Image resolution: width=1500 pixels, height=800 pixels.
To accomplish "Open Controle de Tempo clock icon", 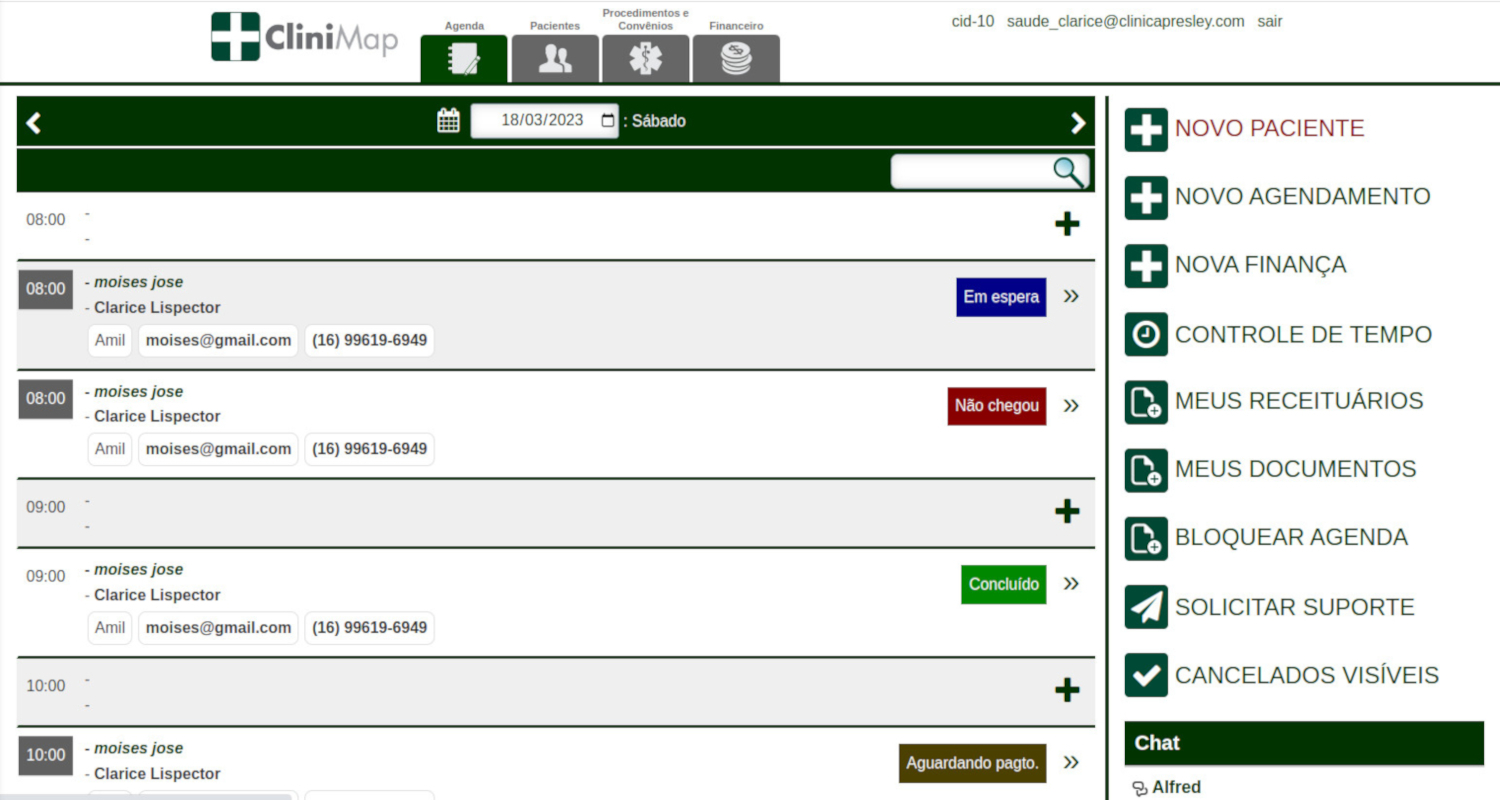I will tap(1146, 334).
